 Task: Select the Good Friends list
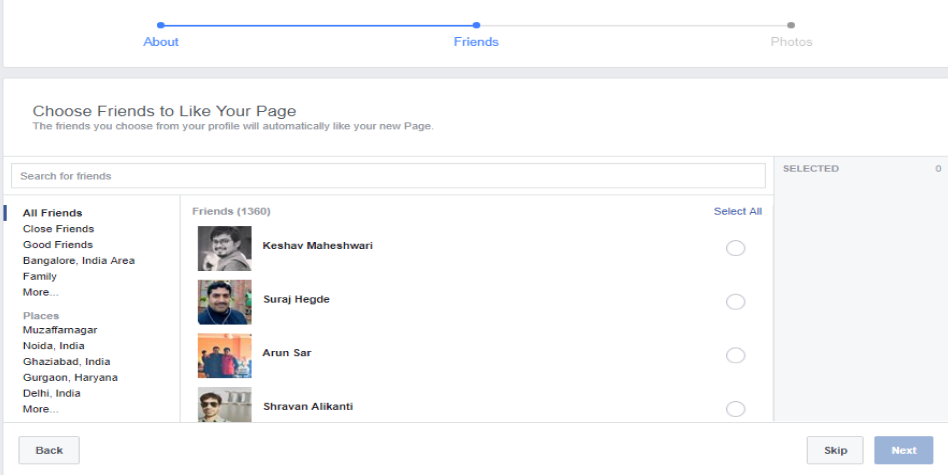58,244
